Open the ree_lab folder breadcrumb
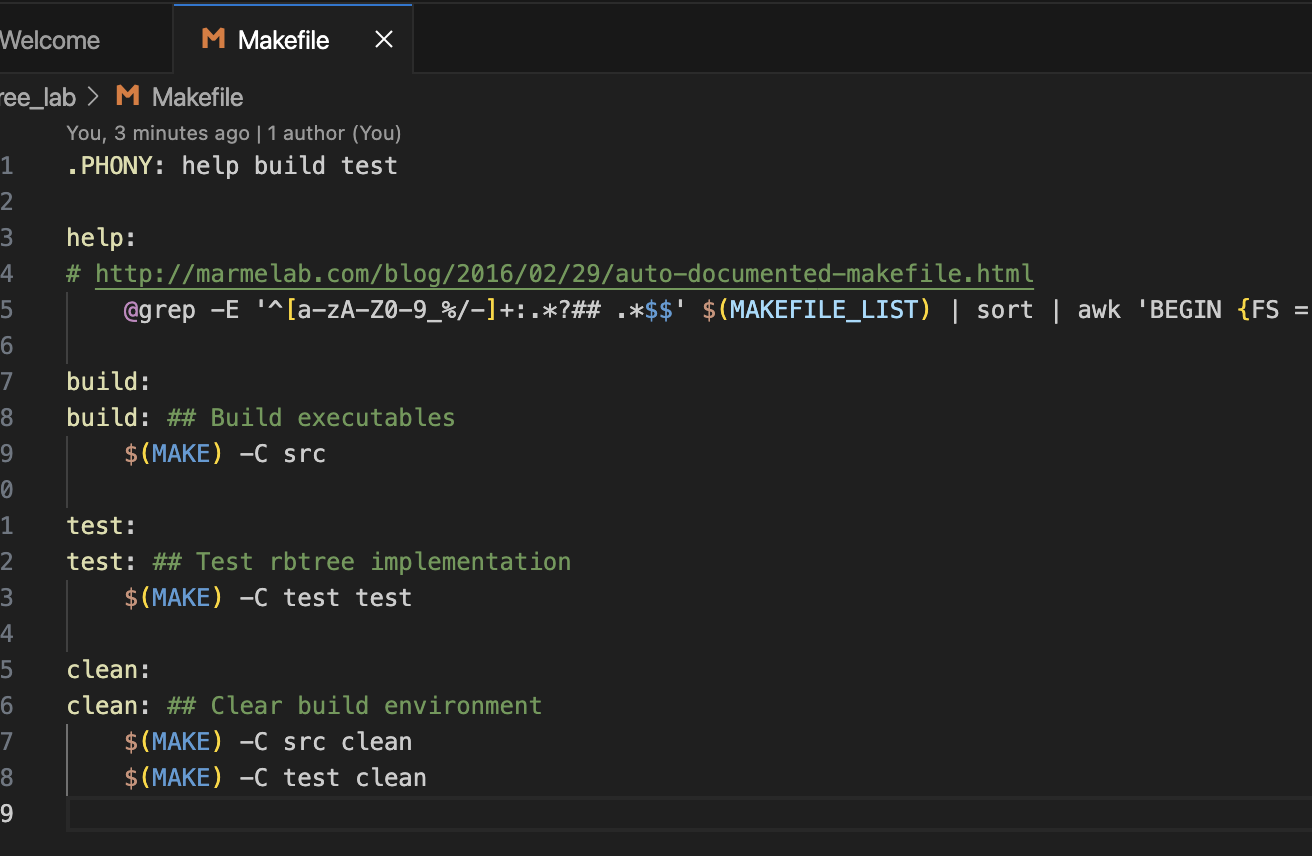 (x=38, y=97)
